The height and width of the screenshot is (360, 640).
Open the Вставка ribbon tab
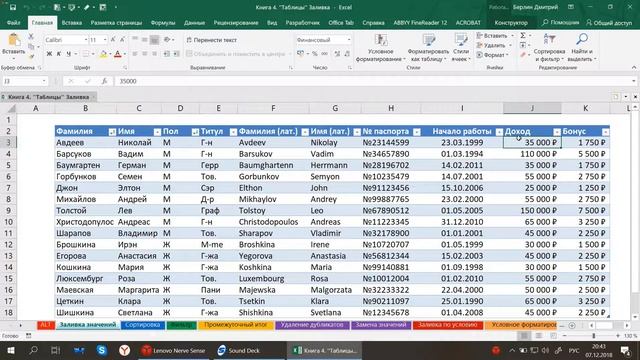point(72,23)
